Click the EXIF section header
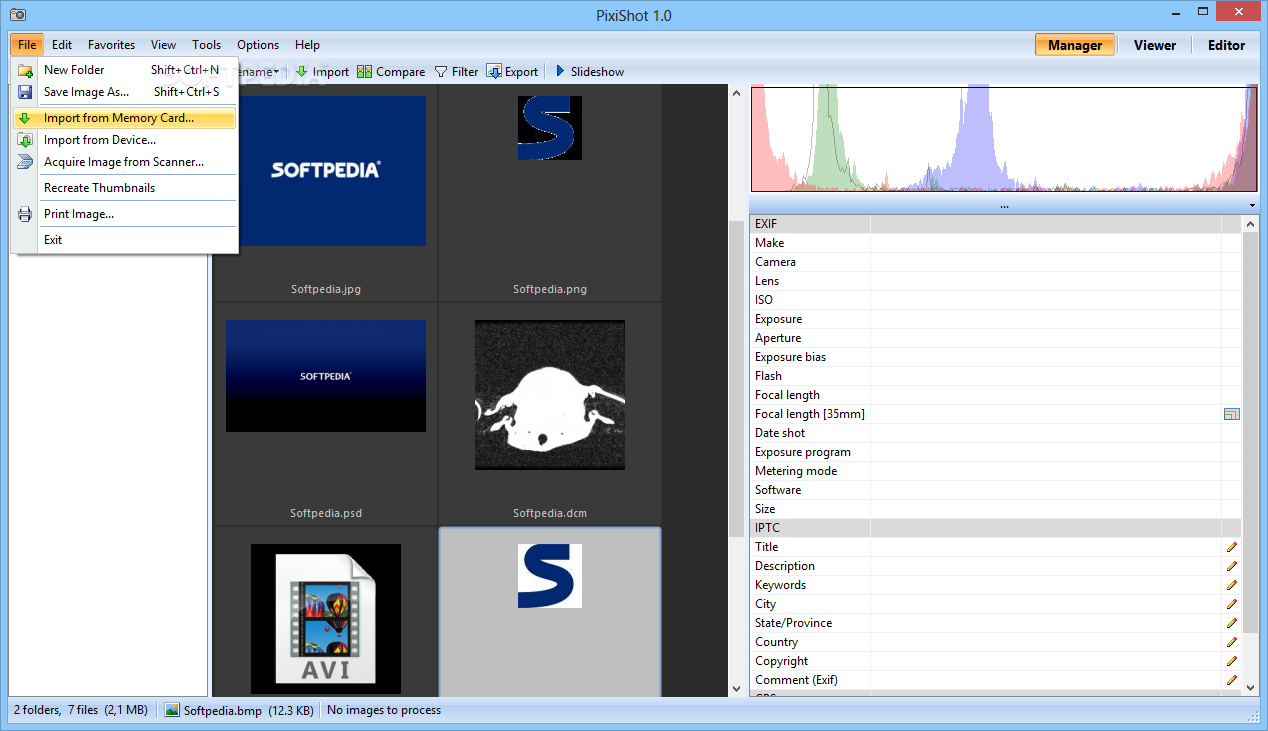 pyautogui.click(x=996, y=224)
